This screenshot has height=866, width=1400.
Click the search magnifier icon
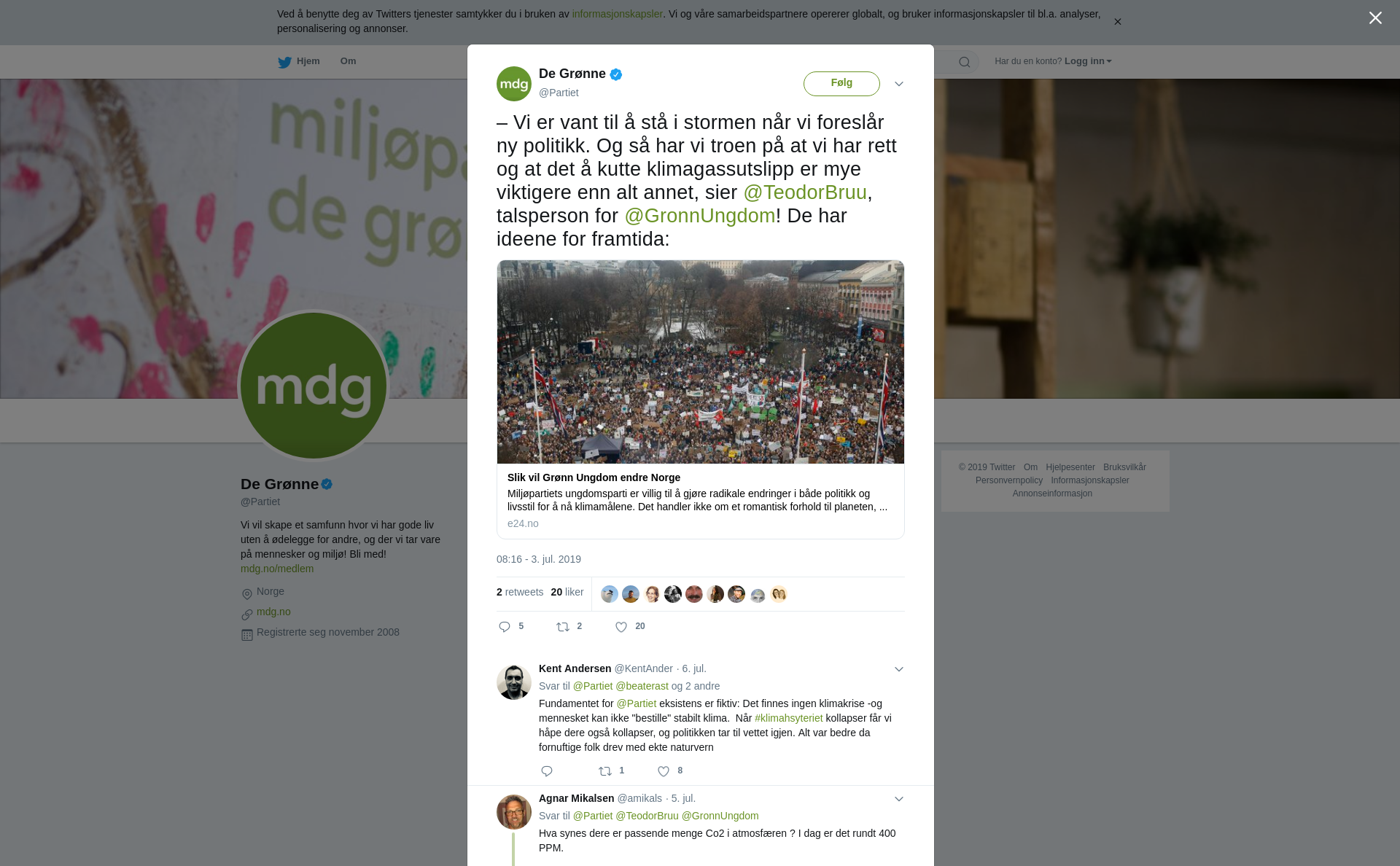[965, 62]
